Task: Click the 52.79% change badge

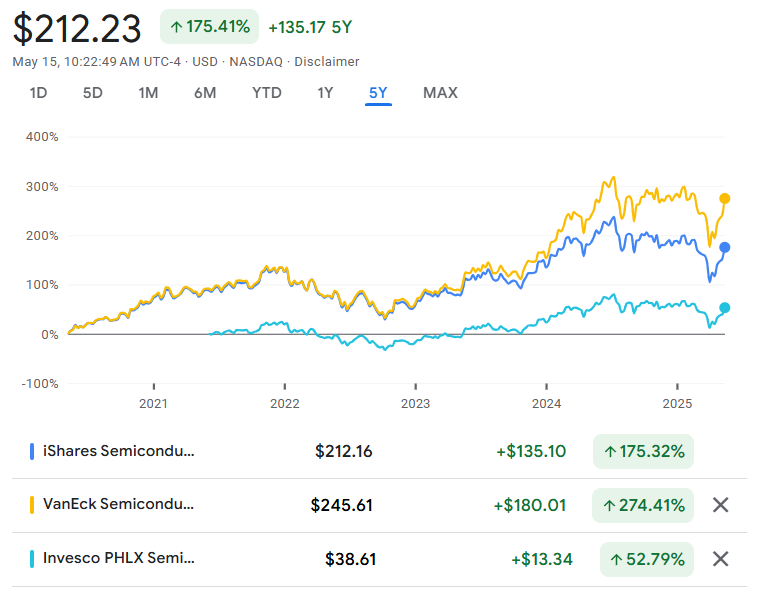Action: 647,559
